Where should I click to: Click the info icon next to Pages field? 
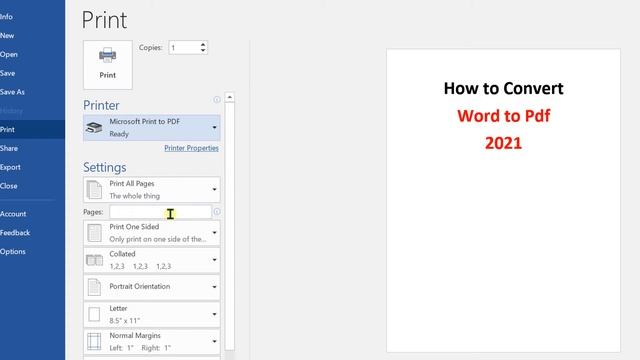(217, 211)
